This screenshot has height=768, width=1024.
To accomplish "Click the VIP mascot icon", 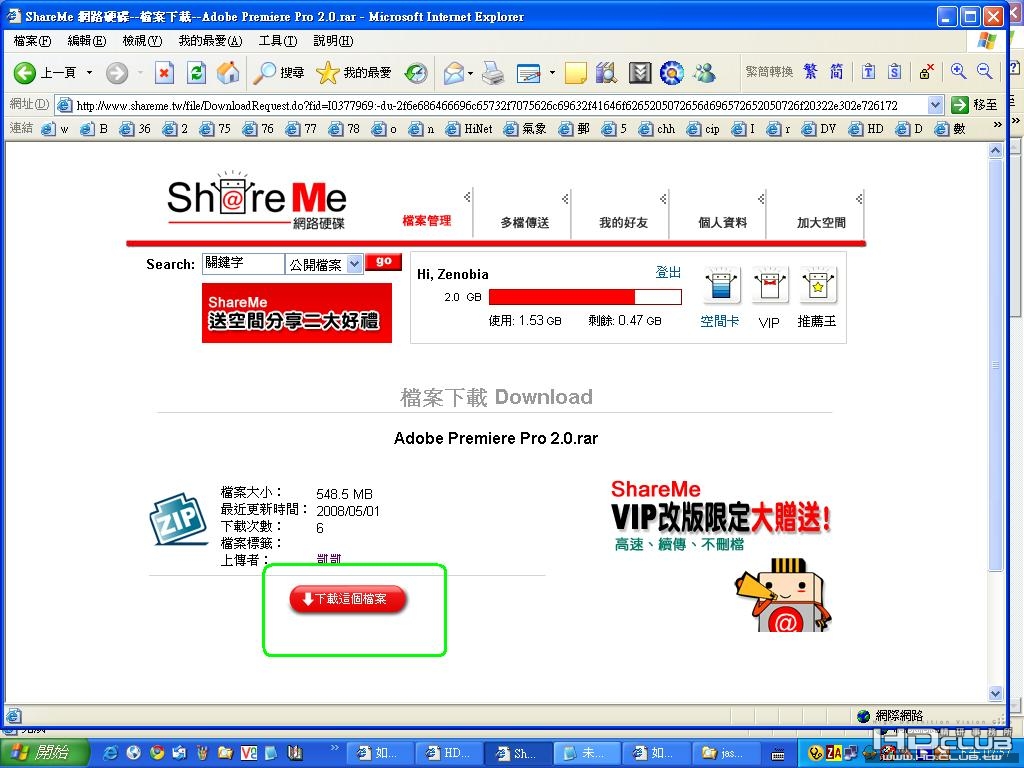I will coord(770,285).
